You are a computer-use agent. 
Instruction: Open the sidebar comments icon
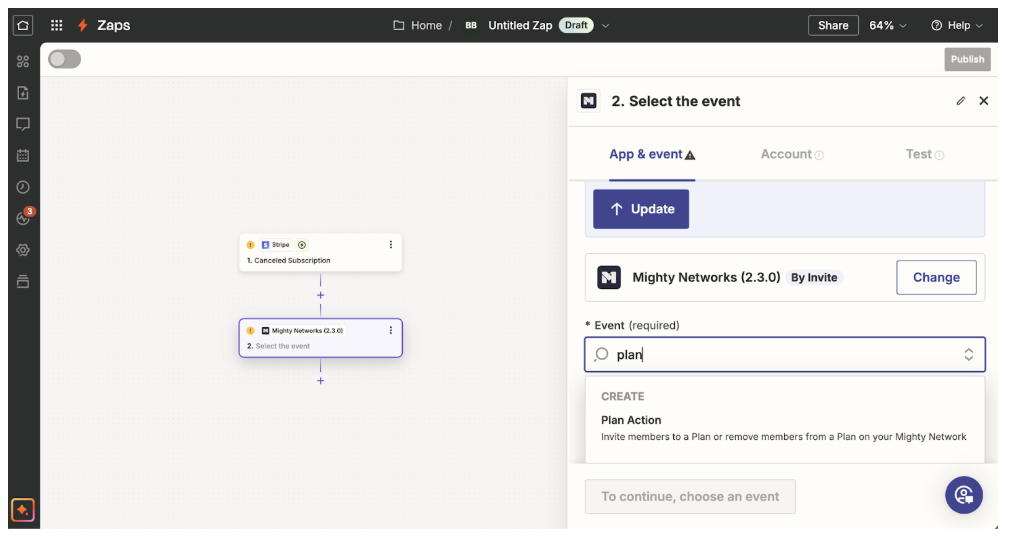pos(23,124)
